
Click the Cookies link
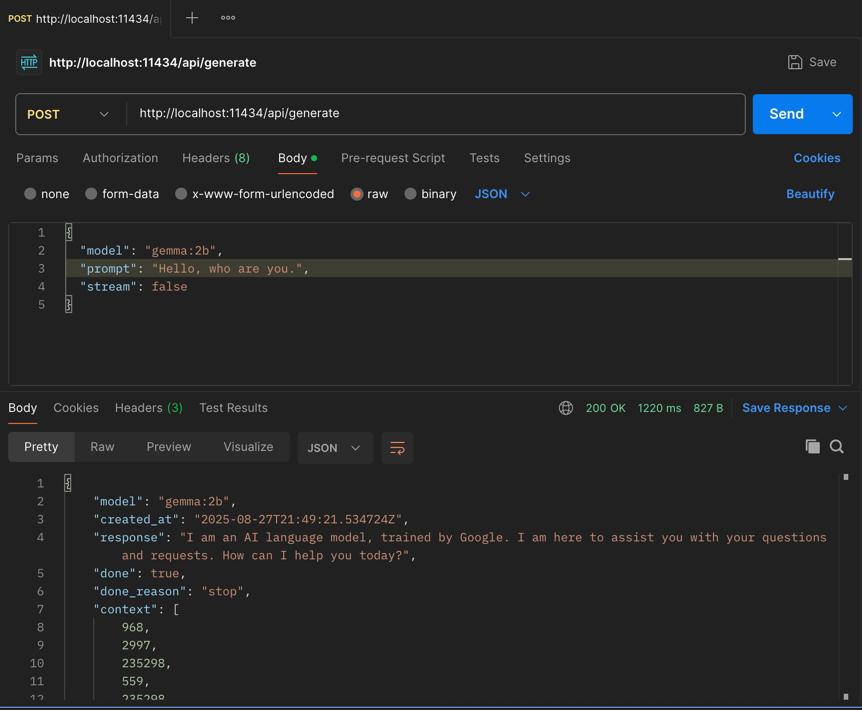point(817,158)
